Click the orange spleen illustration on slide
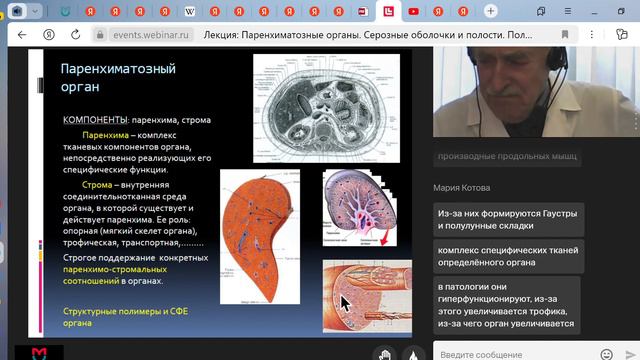The width and height of the screenshot is (640, 360). tap(260, 237)
